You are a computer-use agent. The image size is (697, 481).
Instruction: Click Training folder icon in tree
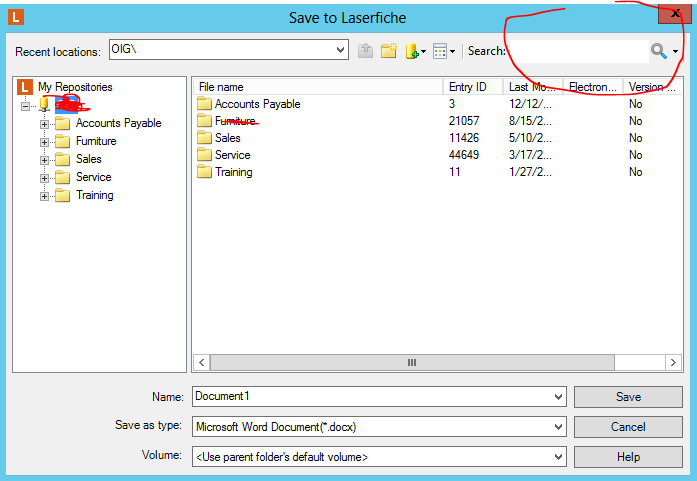tap(63, 195)
